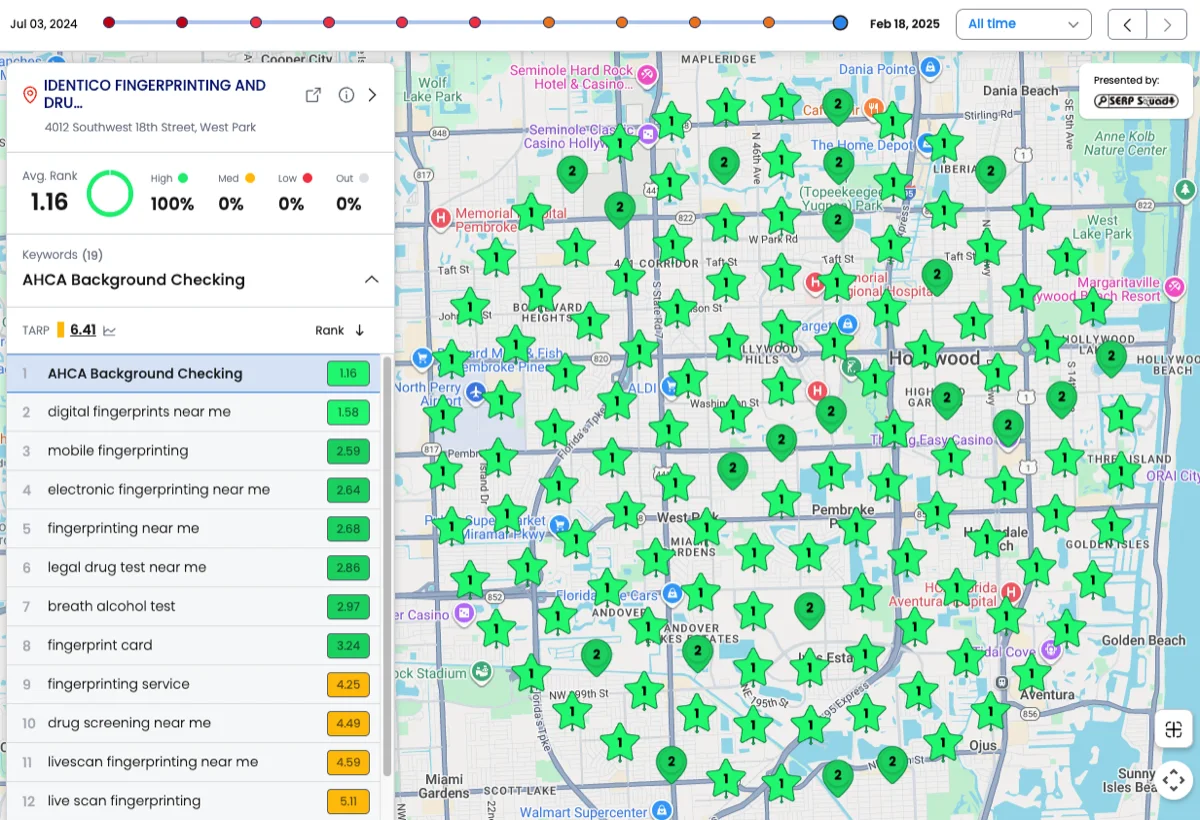
Task: Click the Dania Pointe shopping icon
Action: coord(930,67)
